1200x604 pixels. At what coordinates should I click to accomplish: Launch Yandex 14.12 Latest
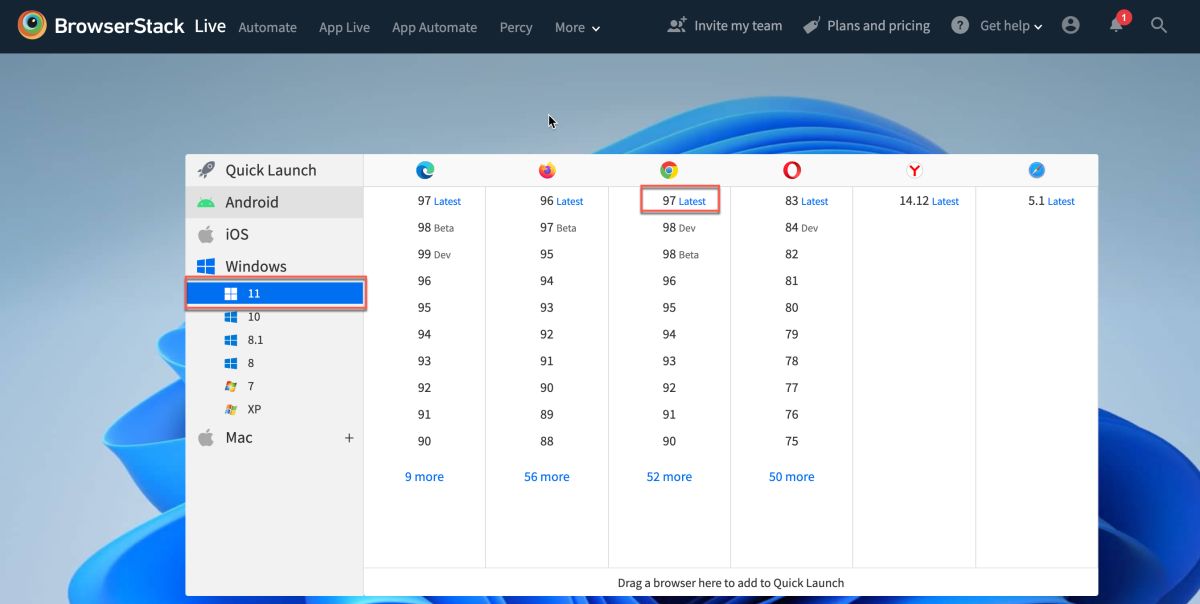click(x=929, y=201)
